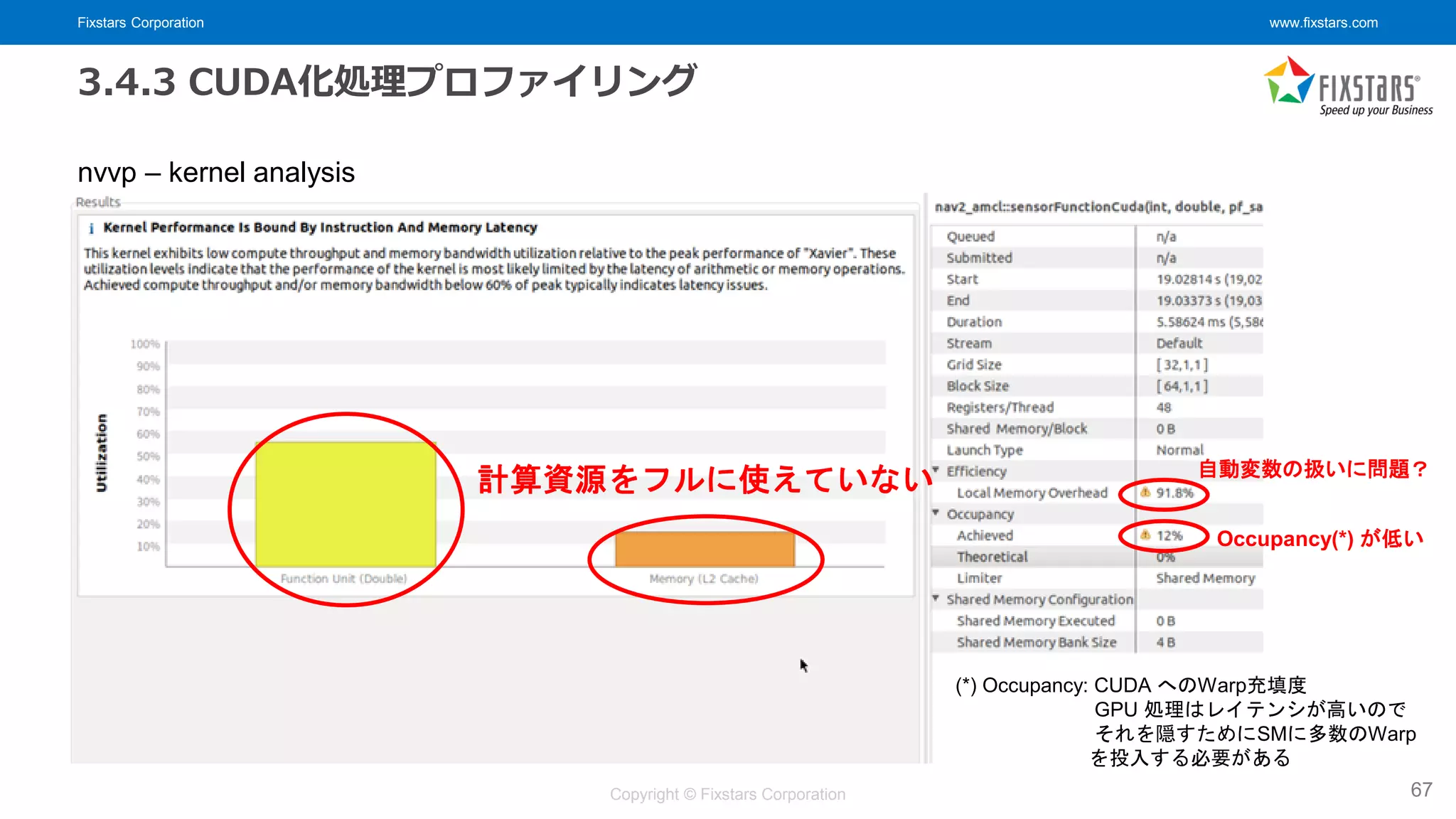The height and width of the screenshot is (819, 1456).
Task: Click the info icon beside Kernel Performance heading
Action: (x=91, y=228)
